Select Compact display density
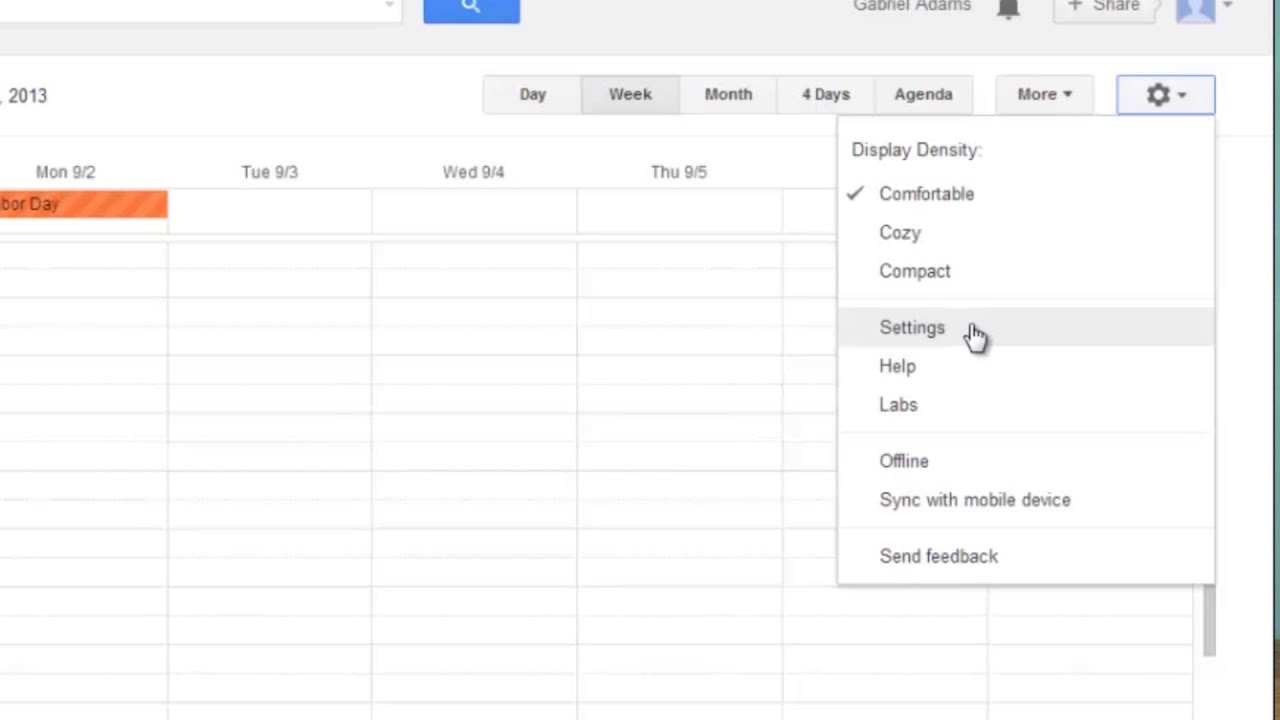Image resolution: width=1280 pixels, height=720 pixels. pyautogui.click(x=915, y=271)
